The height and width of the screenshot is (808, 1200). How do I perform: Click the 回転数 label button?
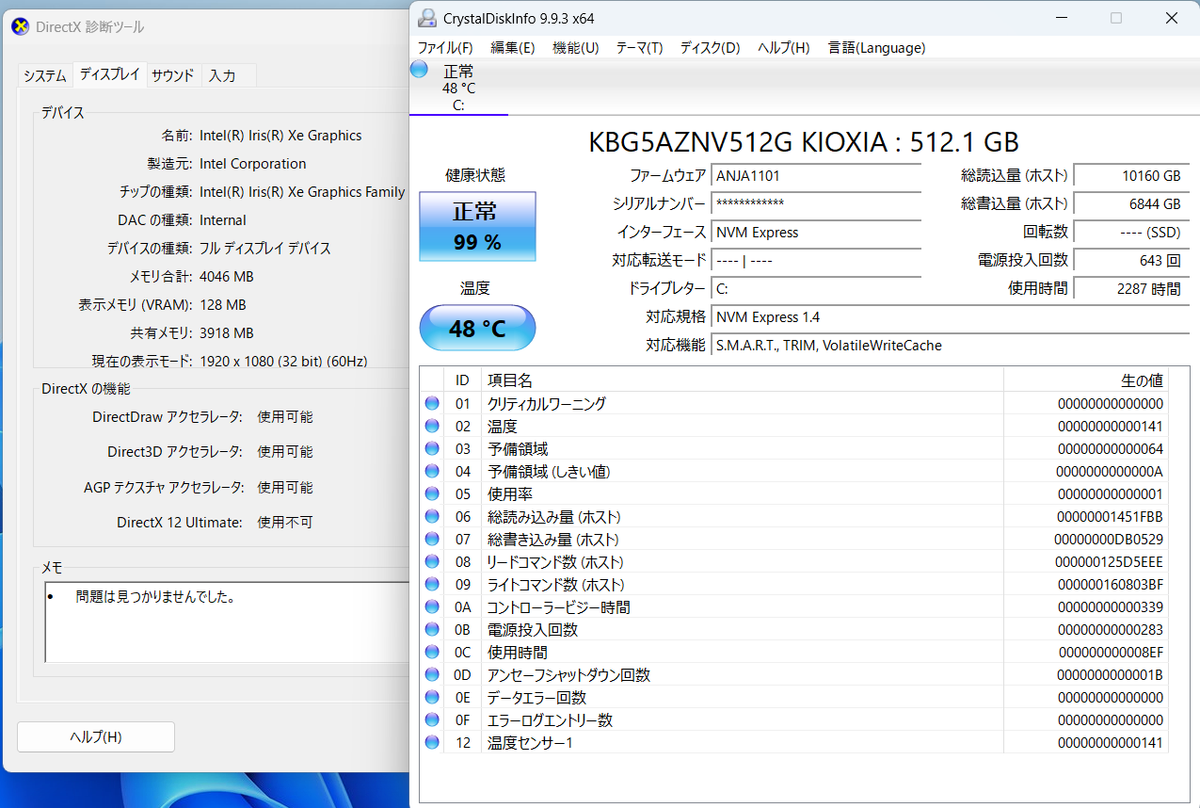pyautogui.click(x=1045, y=232)
